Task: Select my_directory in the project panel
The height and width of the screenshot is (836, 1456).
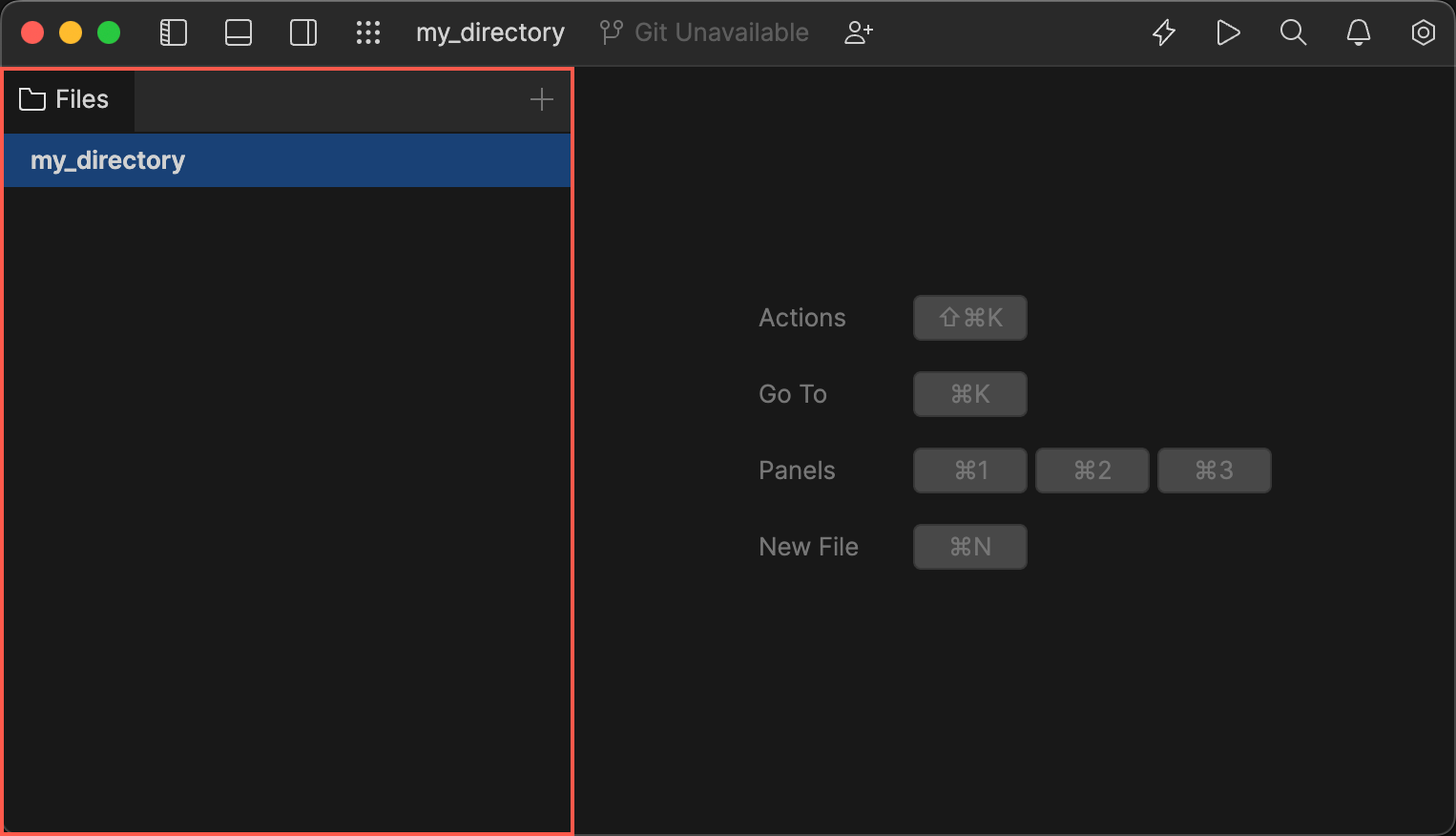Action: 108,159
